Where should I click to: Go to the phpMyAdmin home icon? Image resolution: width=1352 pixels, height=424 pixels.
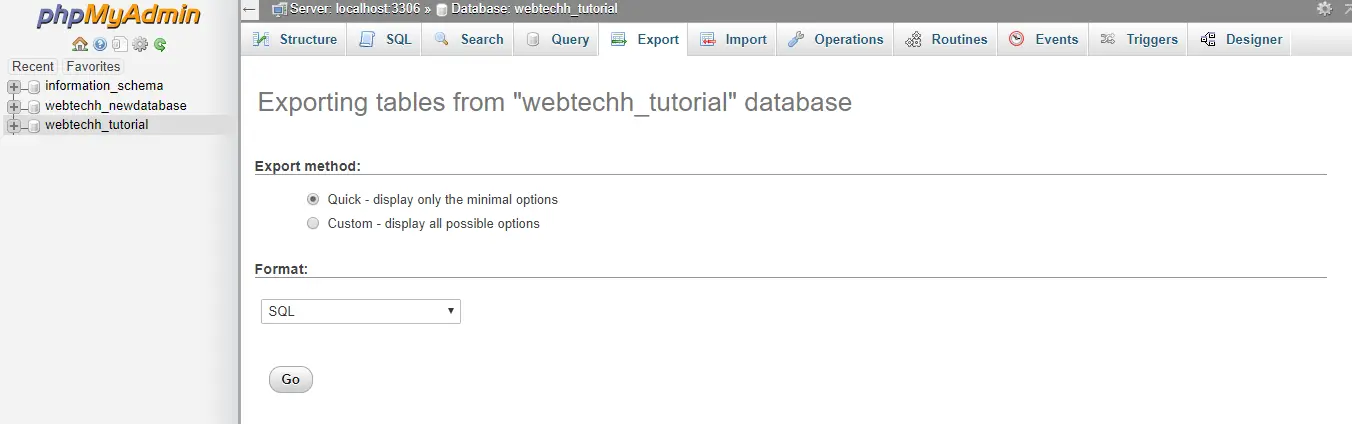coord(80,45)
